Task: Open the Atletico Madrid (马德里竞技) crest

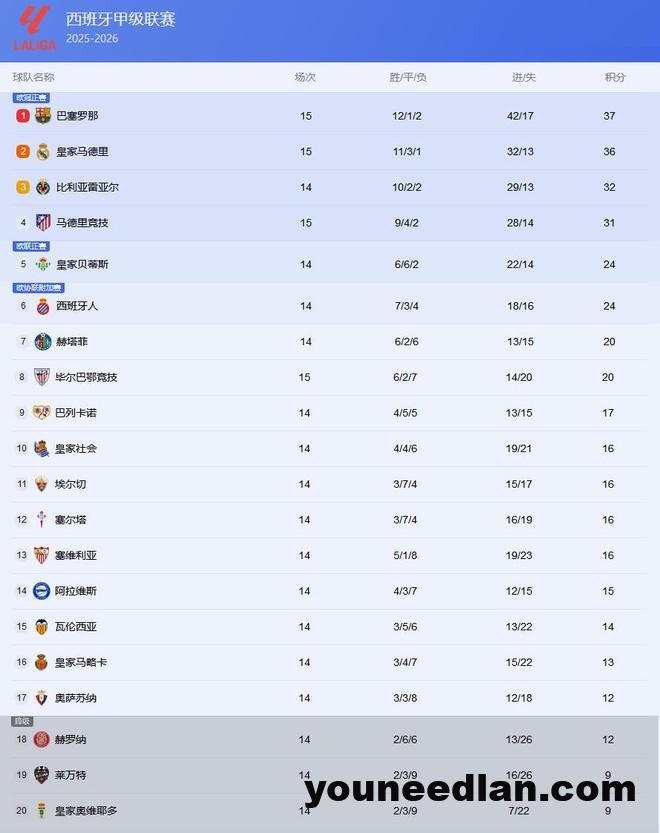Action: (x=43, y=223)
